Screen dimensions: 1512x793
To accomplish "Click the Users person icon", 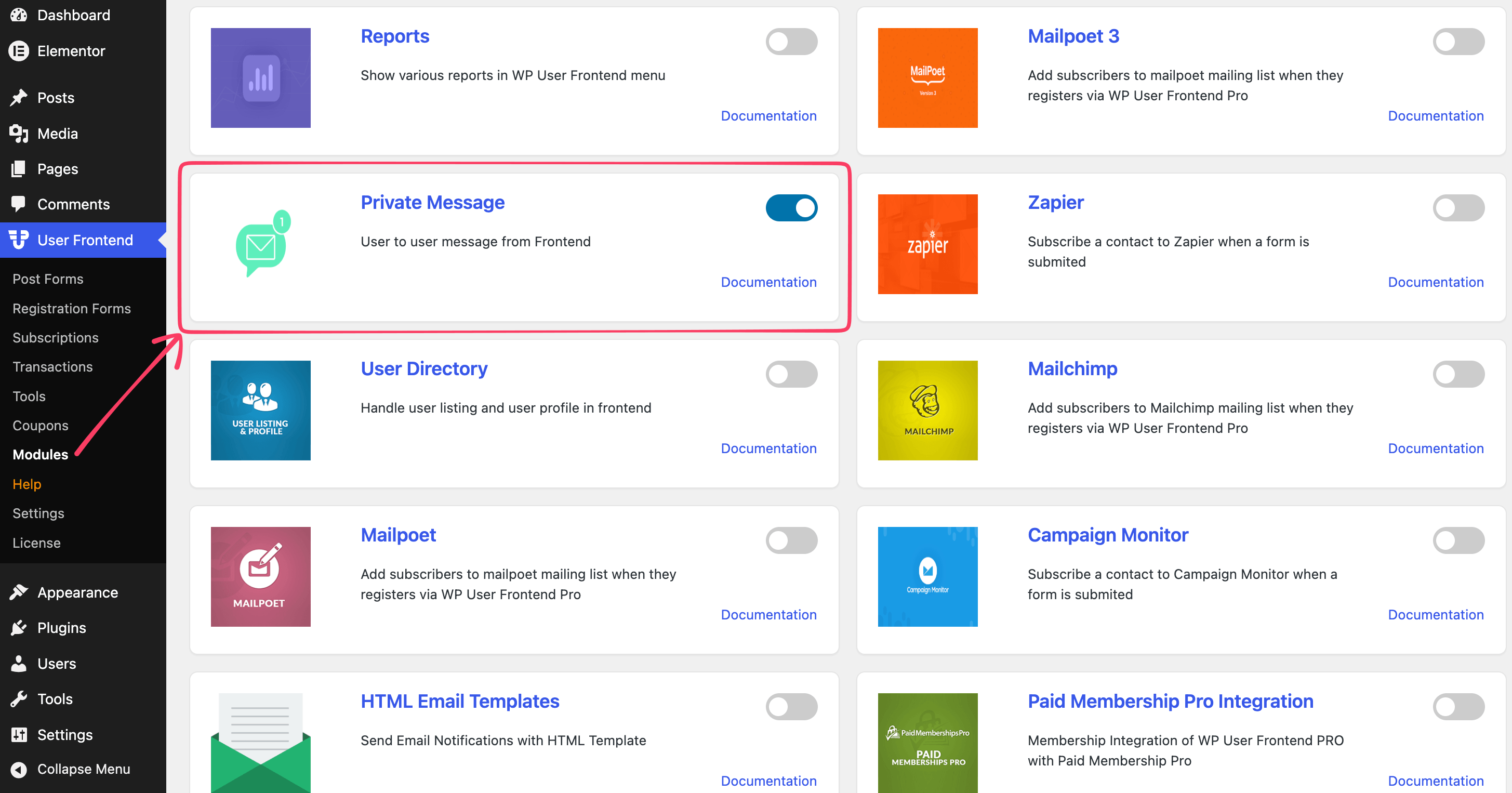I will 19,663.
